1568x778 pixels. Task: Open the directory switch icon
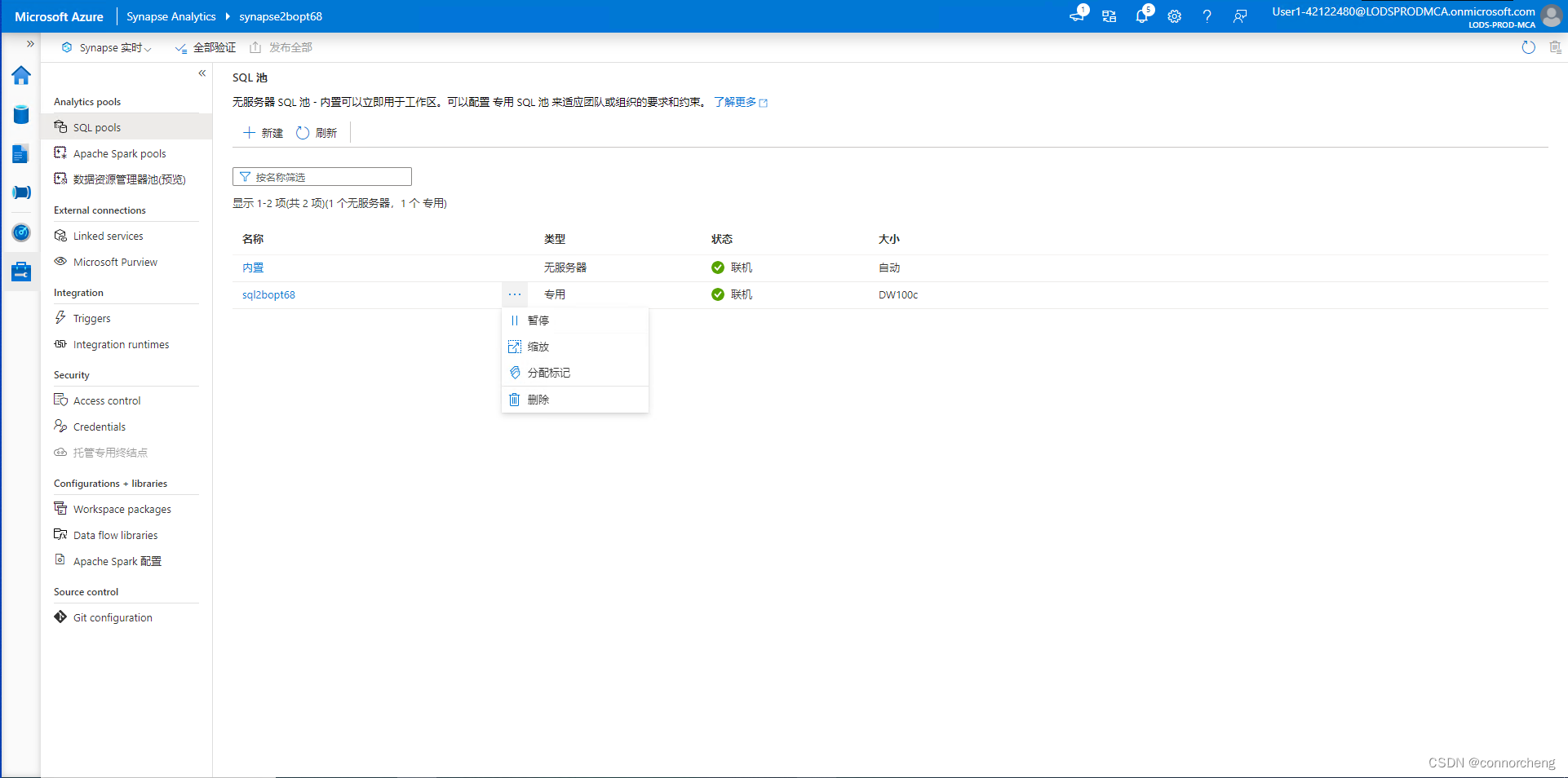(1109, 16)
